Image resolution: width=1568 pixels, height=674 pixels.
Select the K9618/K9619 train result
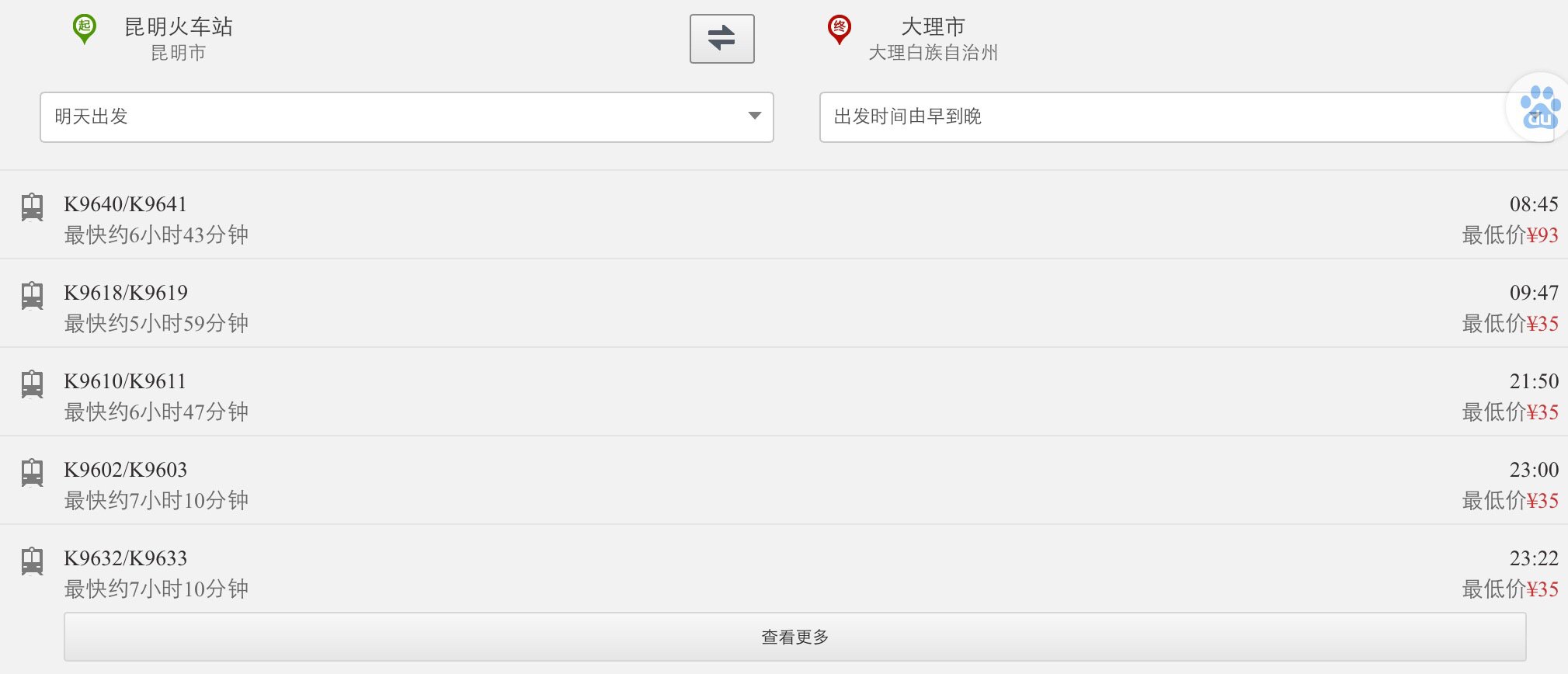point(784,304)
